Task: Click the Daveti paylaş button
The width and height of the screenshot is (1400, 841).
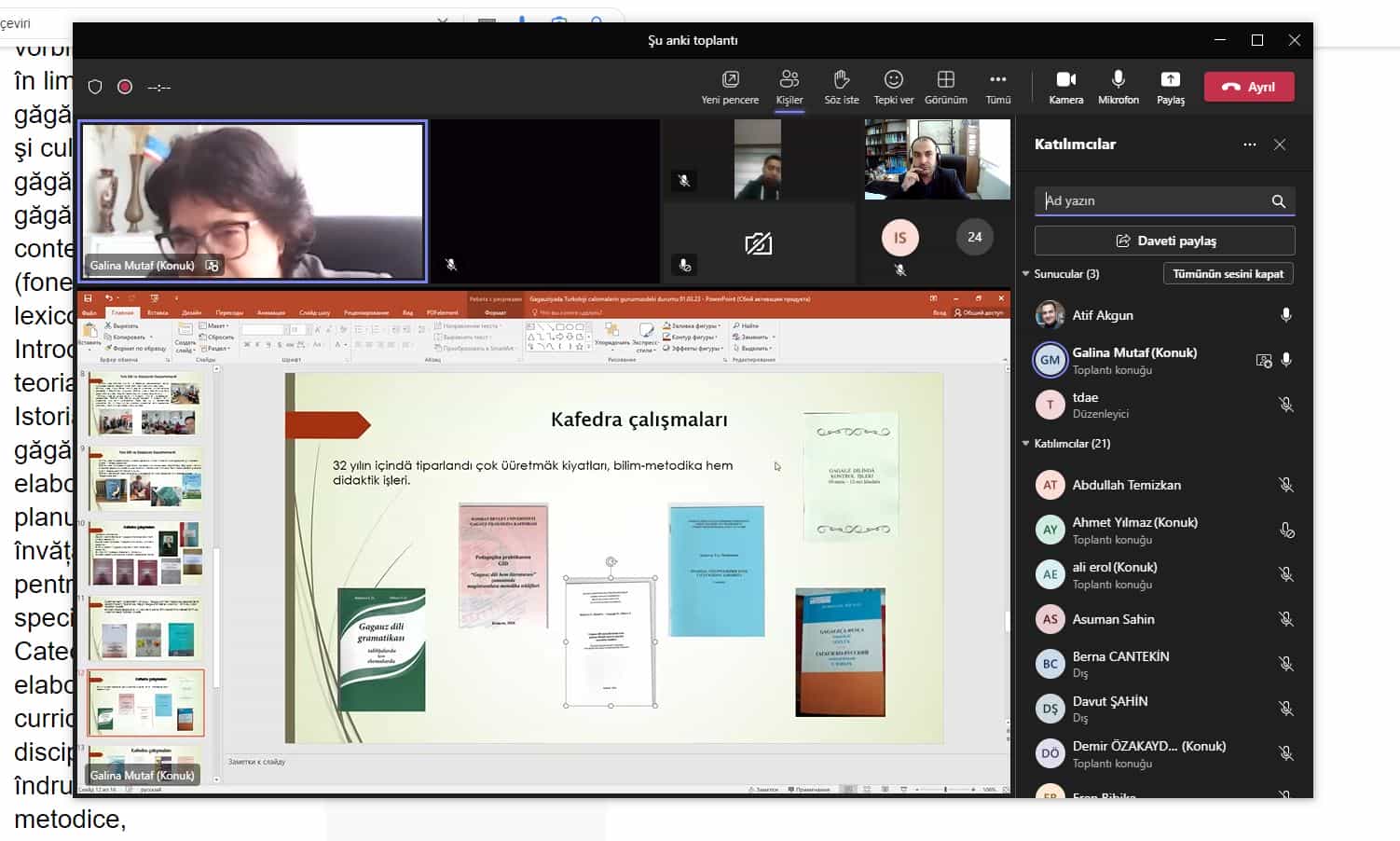Action: click(1164, 241)
